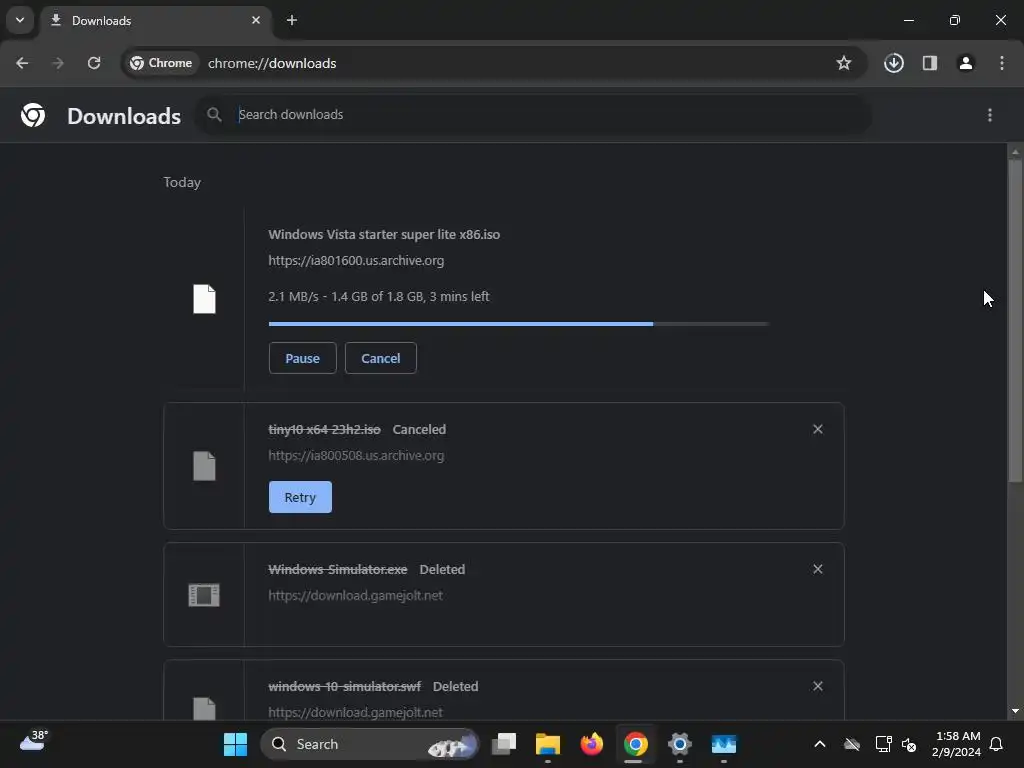Image resolution: width=1024 pixels, height=768 pixels.
Task: Open File Explorer from the taskbar
Action: click(x=548, y=744)
